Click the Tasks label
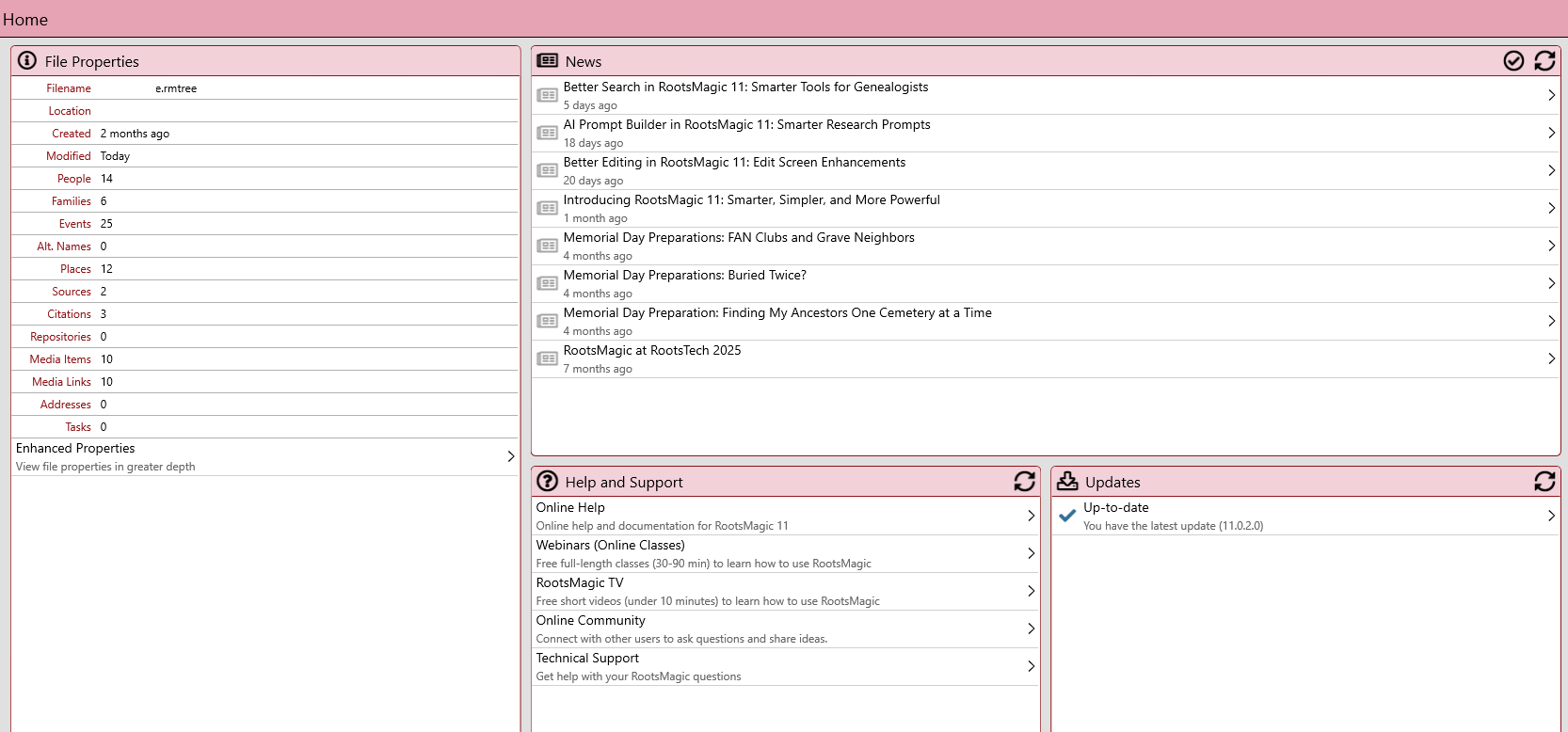 78,427
